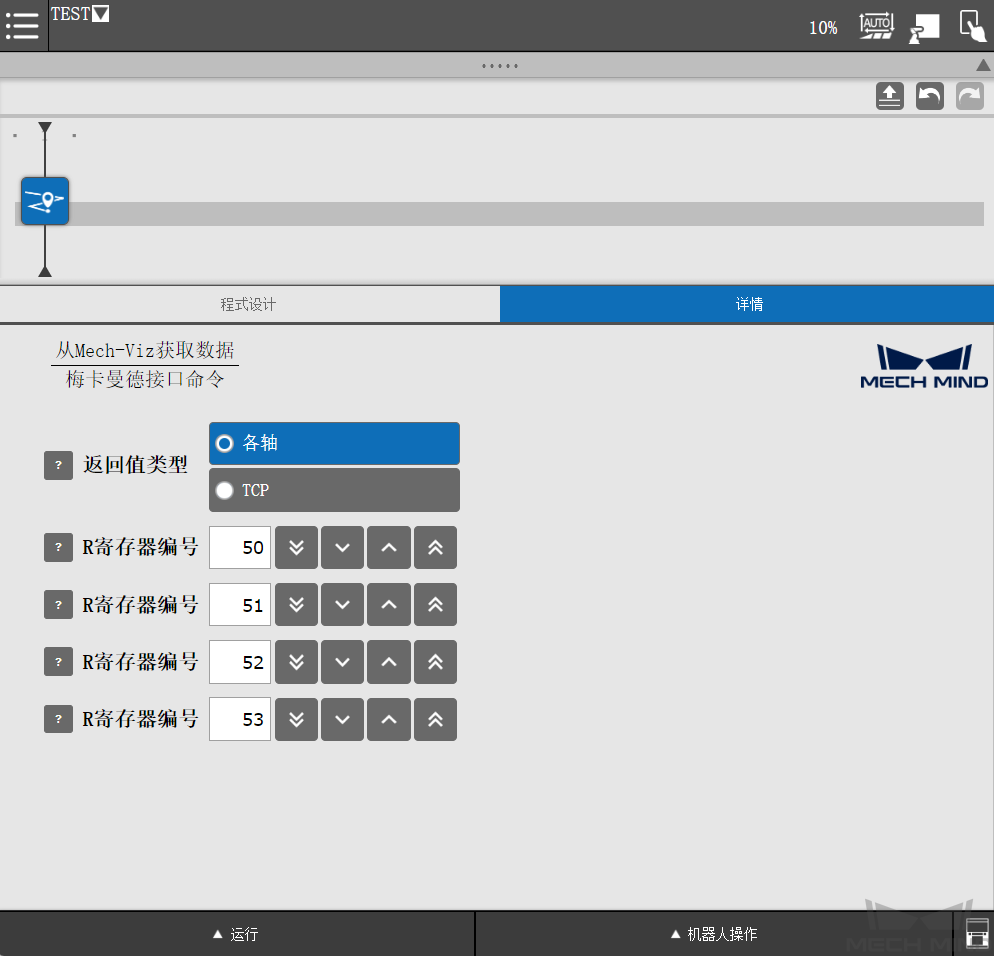Click the robot jog icon in the top bar
Image resolution: width=994 pixels, height=956 pixels.
coord(924,26)
